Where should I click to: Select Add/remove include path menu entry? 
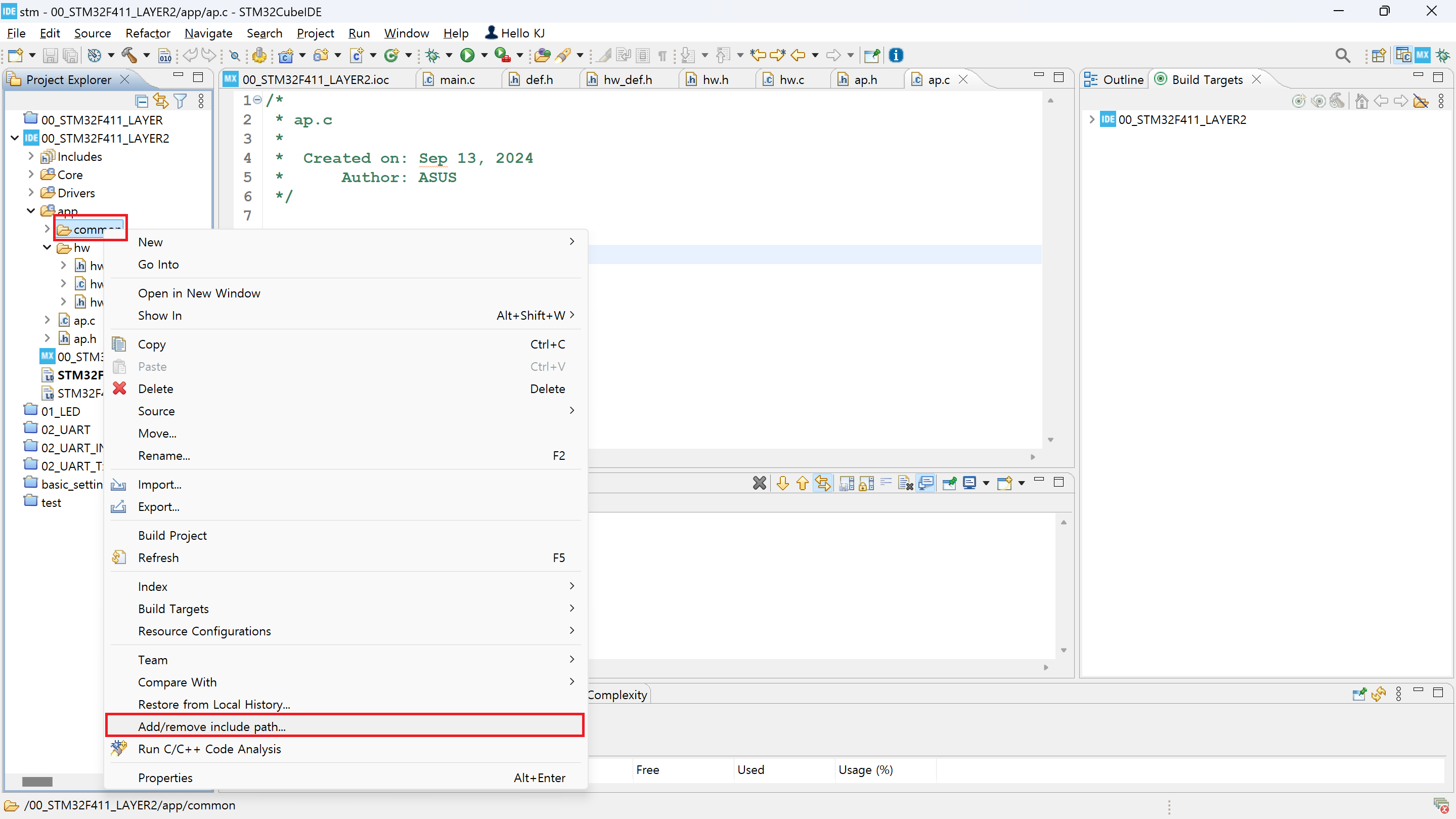[x=212, y=726]
